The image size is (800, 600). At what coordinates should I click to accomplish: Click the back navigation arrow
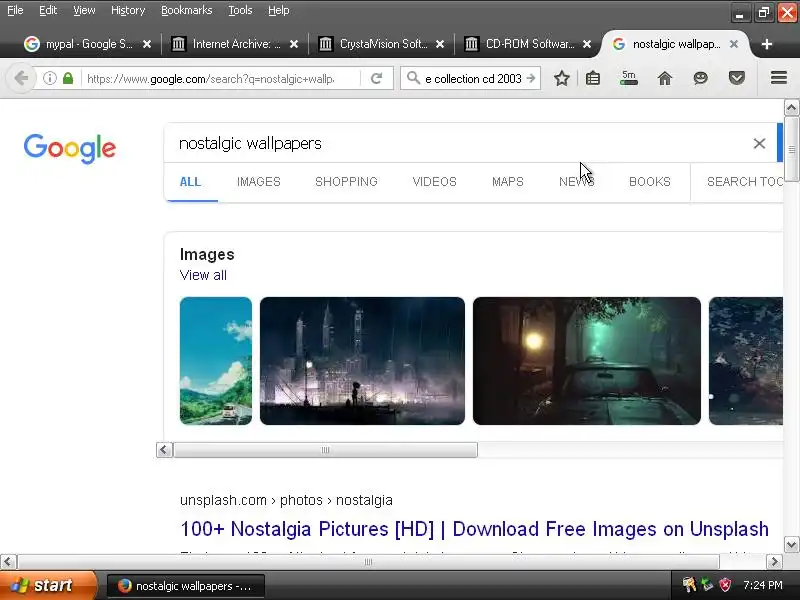[x=21, y=79]
